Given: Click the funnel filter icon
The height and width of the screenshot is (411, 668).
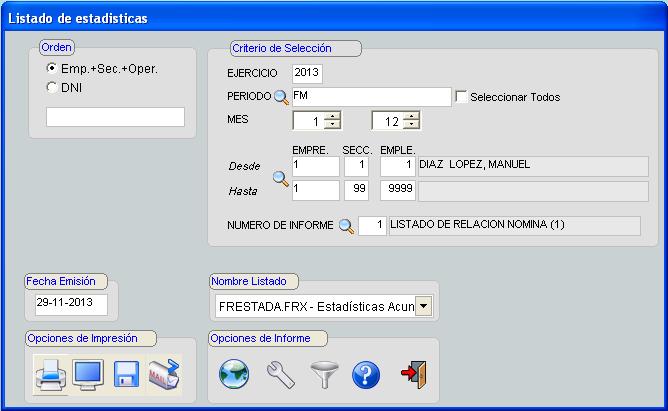Looking at the screenshot, I should 324,374.
